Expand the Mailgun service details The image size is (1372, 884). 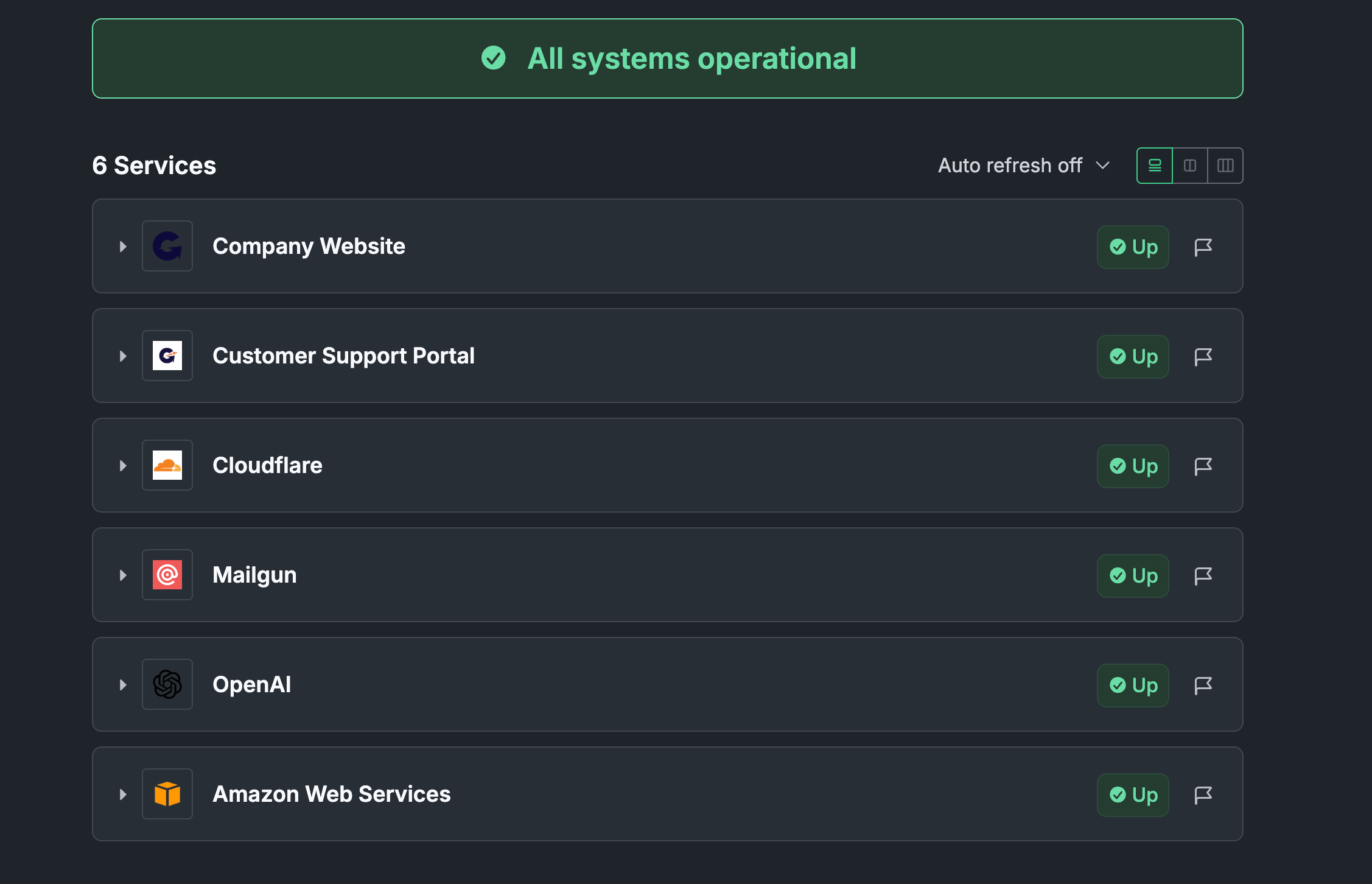pos(123,575)
